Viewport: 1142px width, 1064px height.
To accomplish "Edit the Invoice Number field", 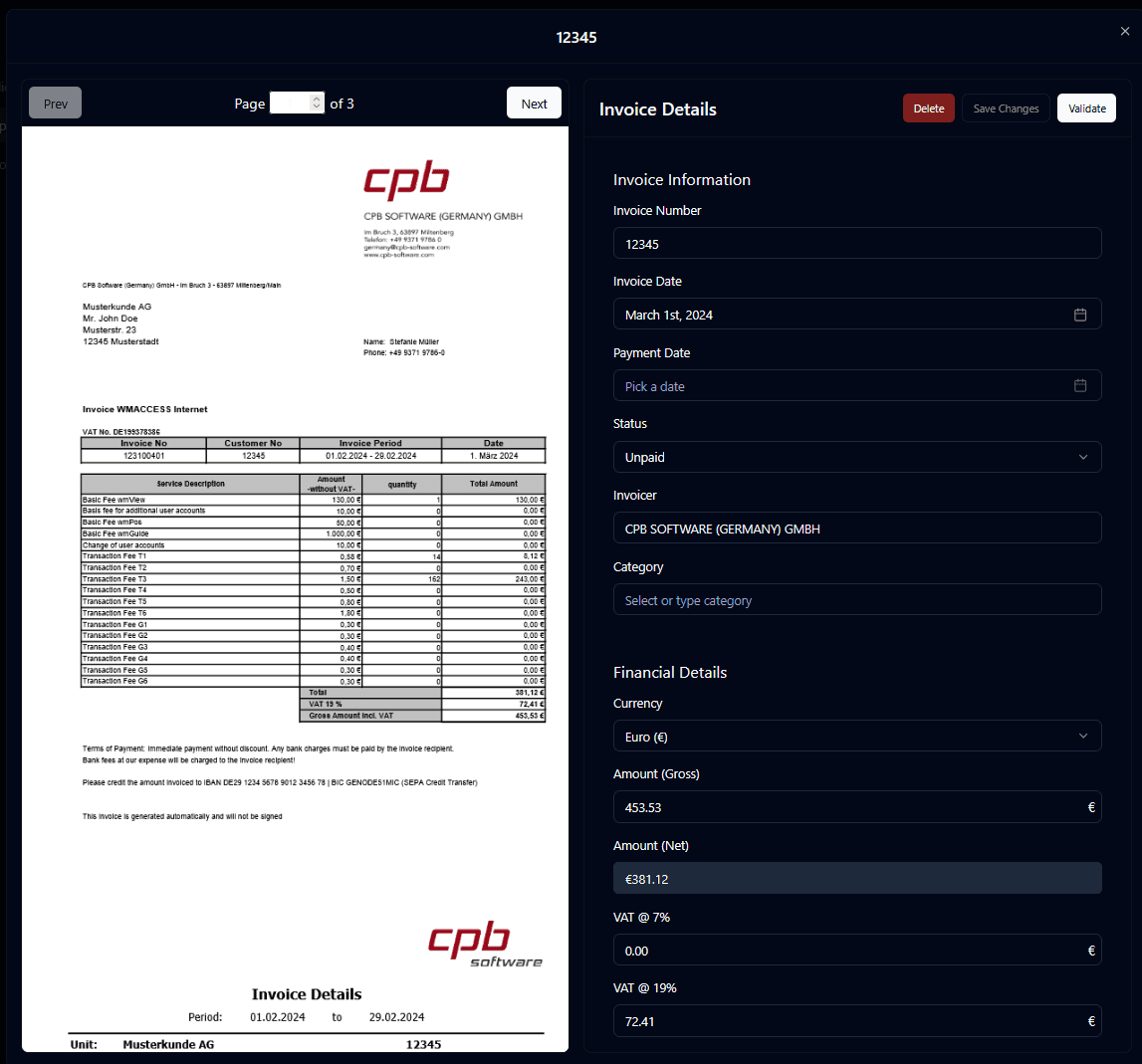I will 857,243.
